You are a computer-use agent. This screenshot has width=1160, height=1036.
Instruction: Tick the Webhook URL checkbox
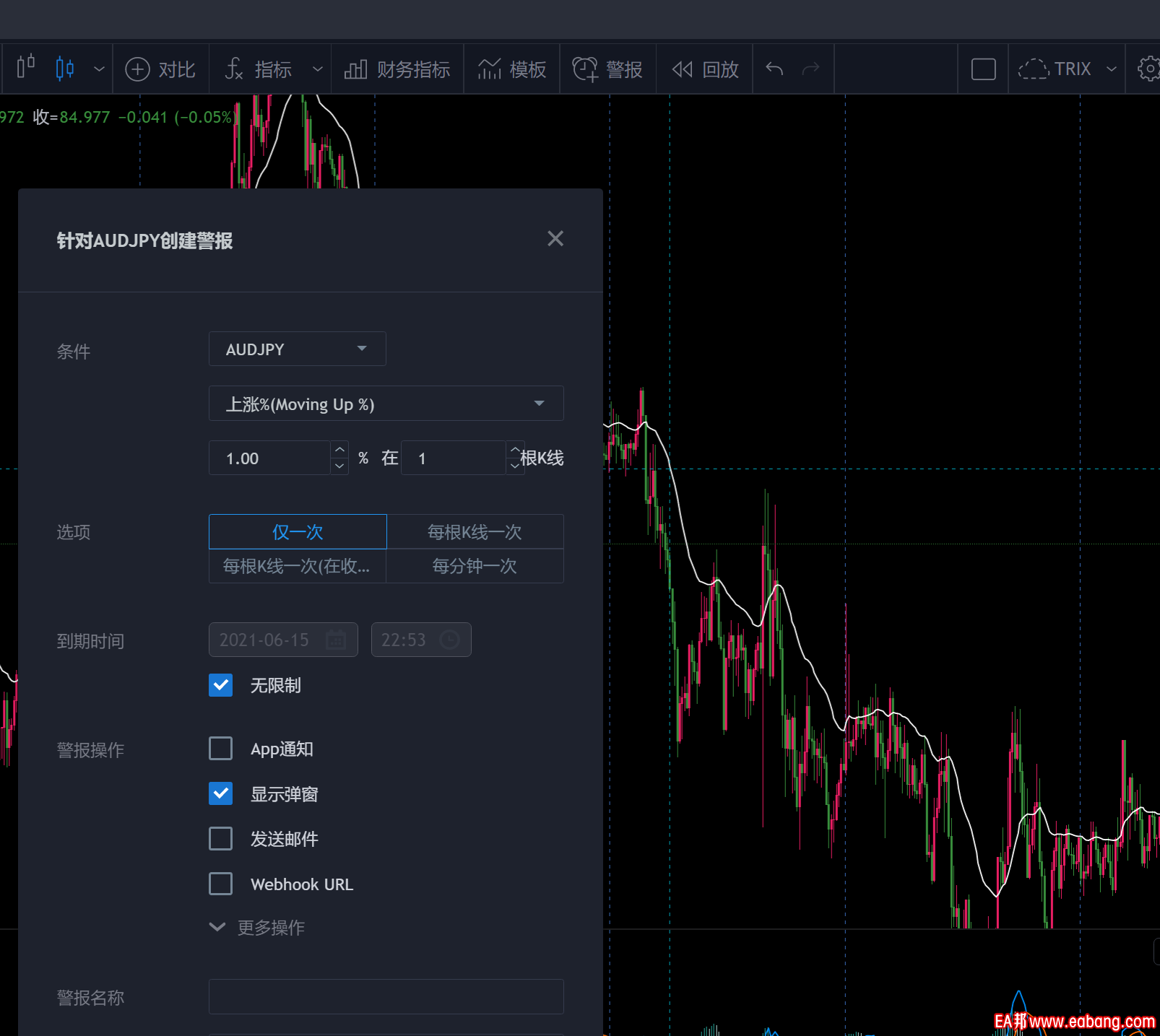221,884
